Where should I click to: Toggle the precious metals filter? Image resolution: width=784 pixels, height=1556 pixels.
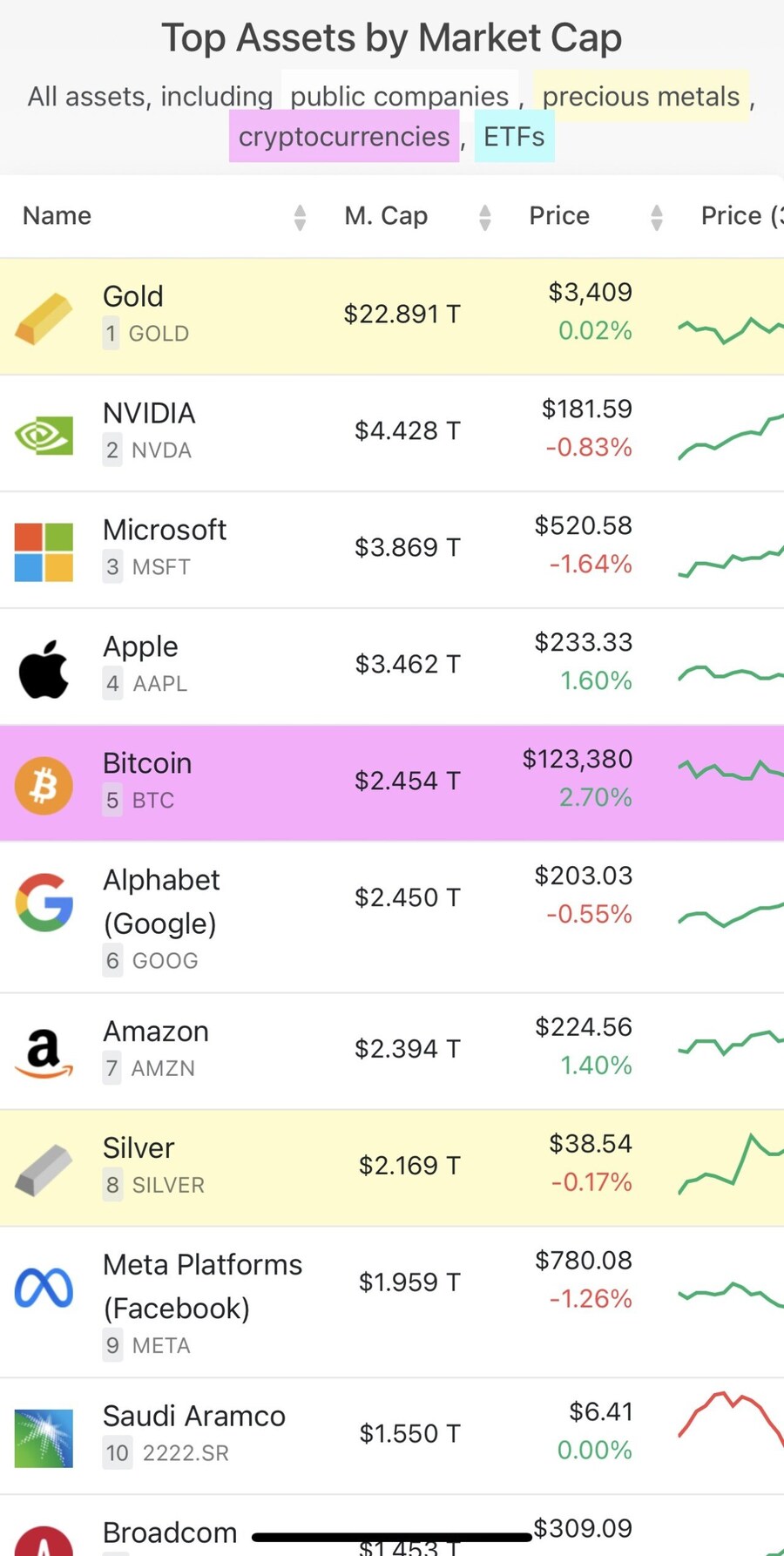tap(640, 96)
